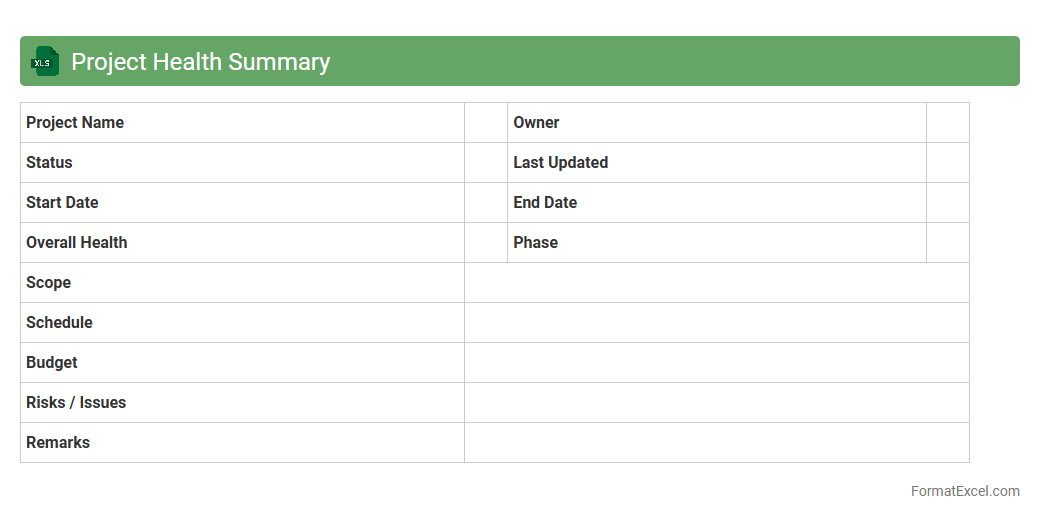The width and height of the screenshot is (1040, 520).
Task: Select the empty Remarks value field
Action: [716, 443]
